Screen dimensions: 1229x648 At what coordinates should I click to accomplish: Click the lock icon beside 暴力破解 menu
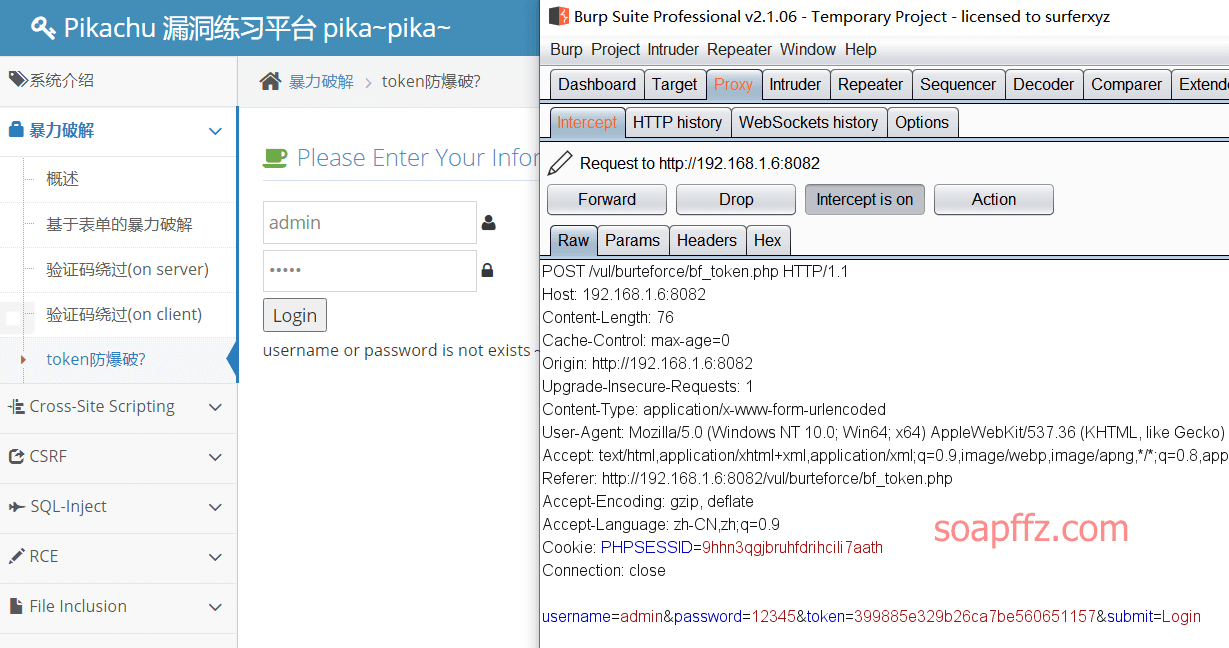[16, 130]
